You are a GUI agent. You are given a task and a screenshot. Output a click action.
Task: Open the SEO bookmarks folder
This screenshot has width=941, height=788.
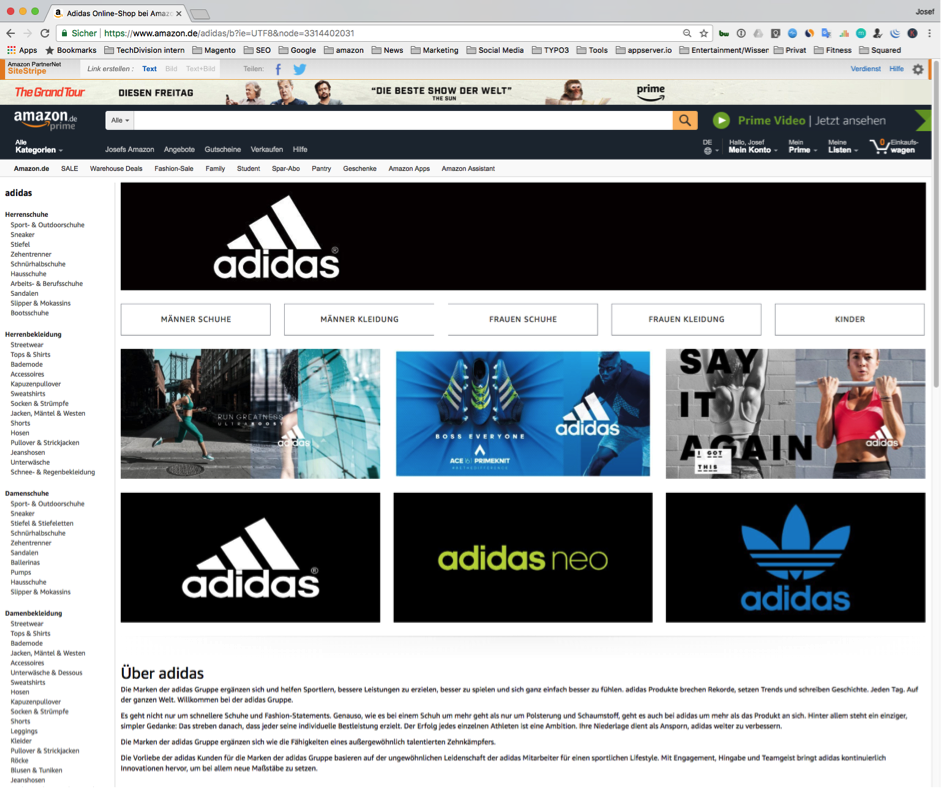pos(257,50)
